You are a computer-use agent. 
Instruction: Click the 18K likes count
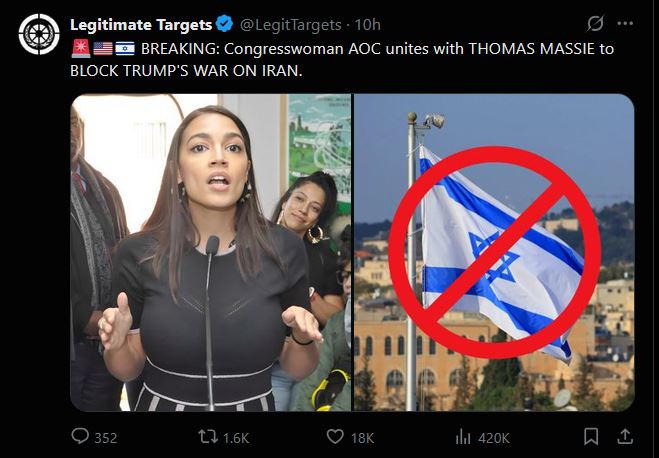(362, 438)
